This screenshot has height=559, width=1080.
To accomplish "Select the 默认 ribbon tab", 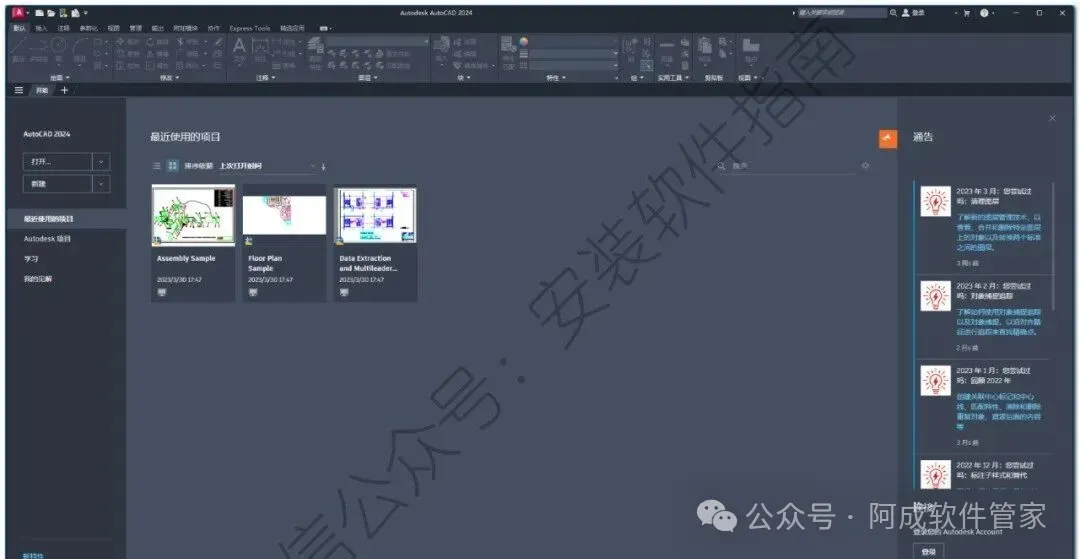I will coord(19,29).
